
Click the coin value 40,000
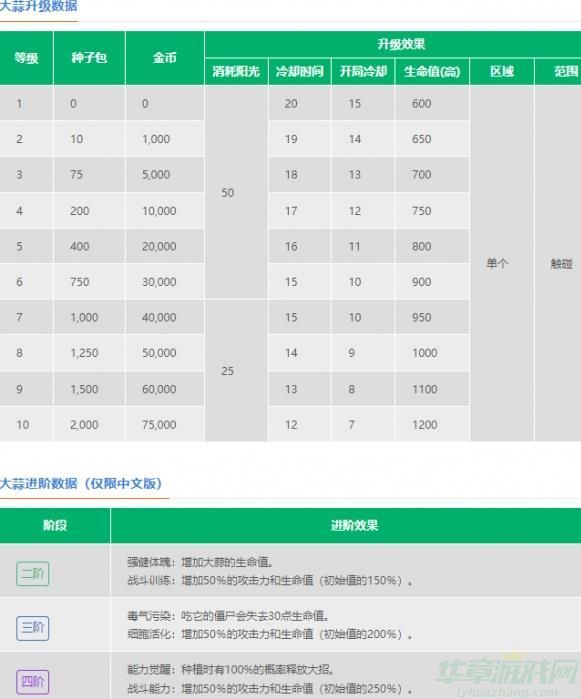159,317
